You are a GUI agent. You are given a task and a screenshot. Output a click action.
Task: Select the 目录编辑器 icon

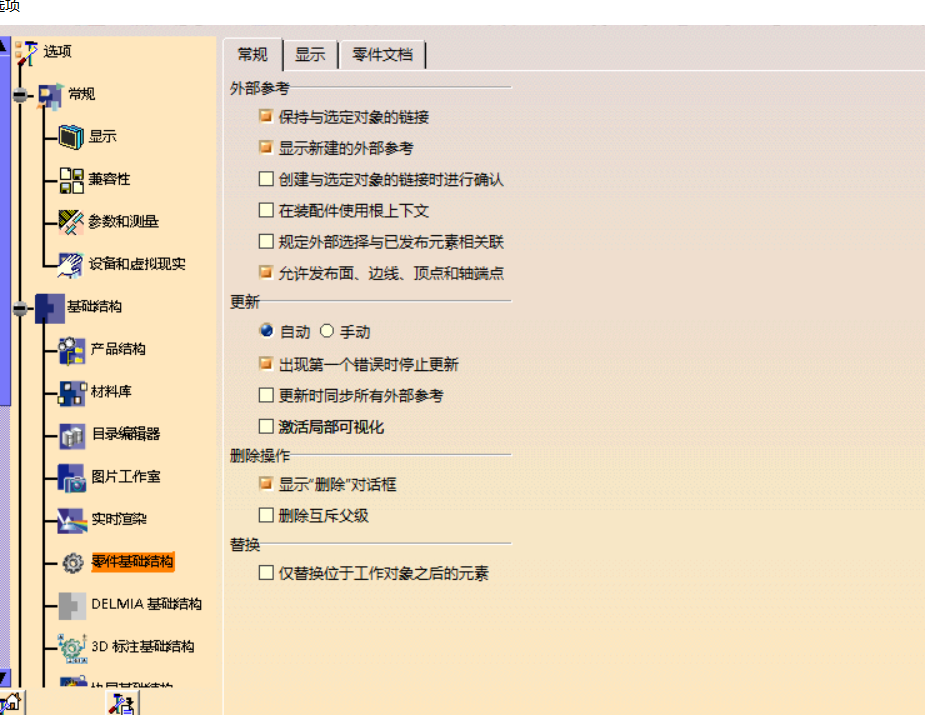72,436
